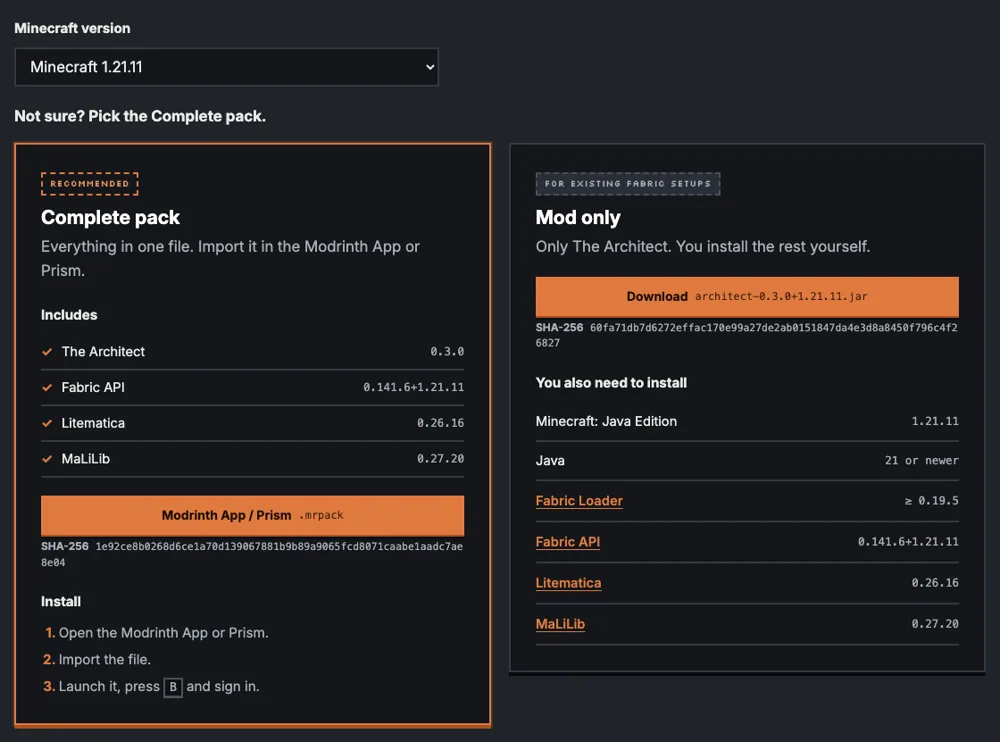Click The Architect version 0.3.0
Image resolution: width=1000 pixels, height=742 pixels.
click(447, 352)
